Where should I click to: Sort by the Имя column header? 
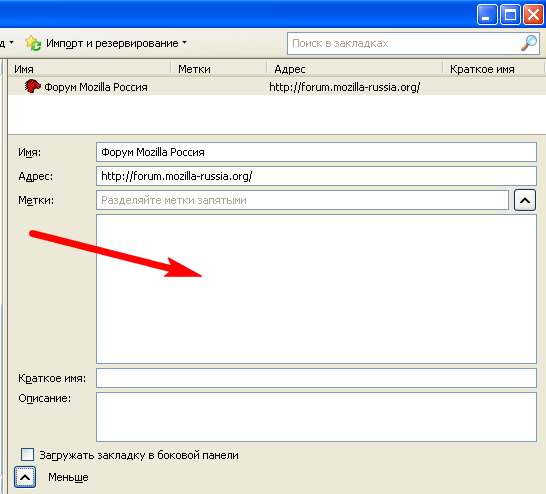(90, 69)
